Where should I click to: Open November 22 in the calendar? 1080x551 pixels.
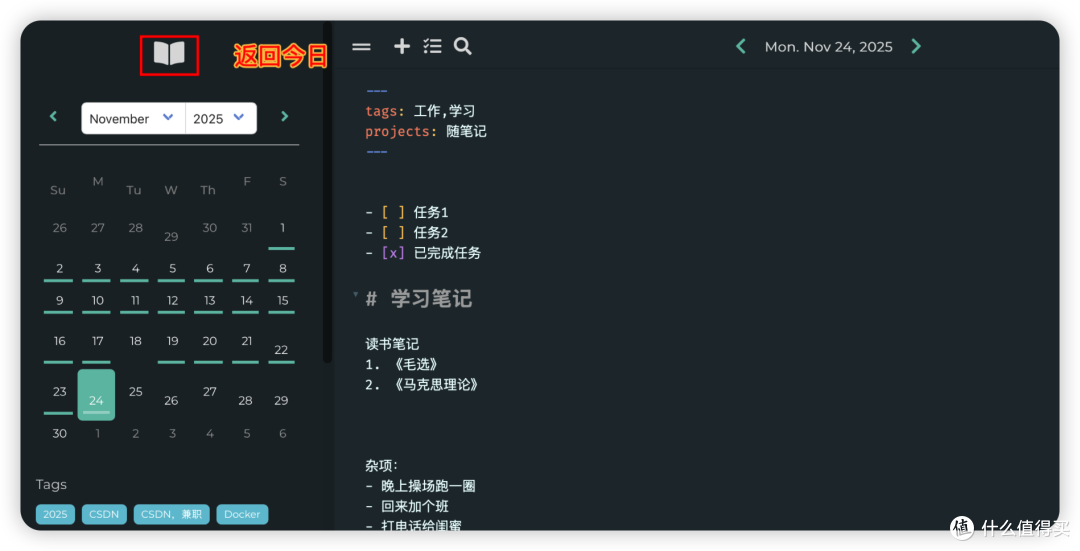[281, 350]
